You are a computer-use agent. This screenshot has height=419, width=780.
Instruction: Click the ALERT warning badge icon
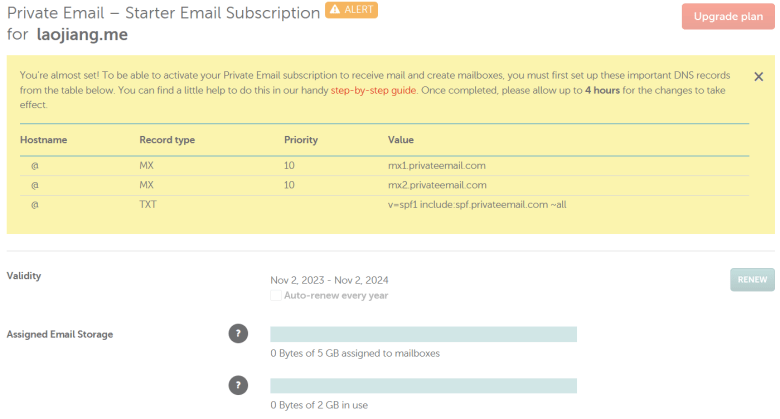(x=351, y=10)
